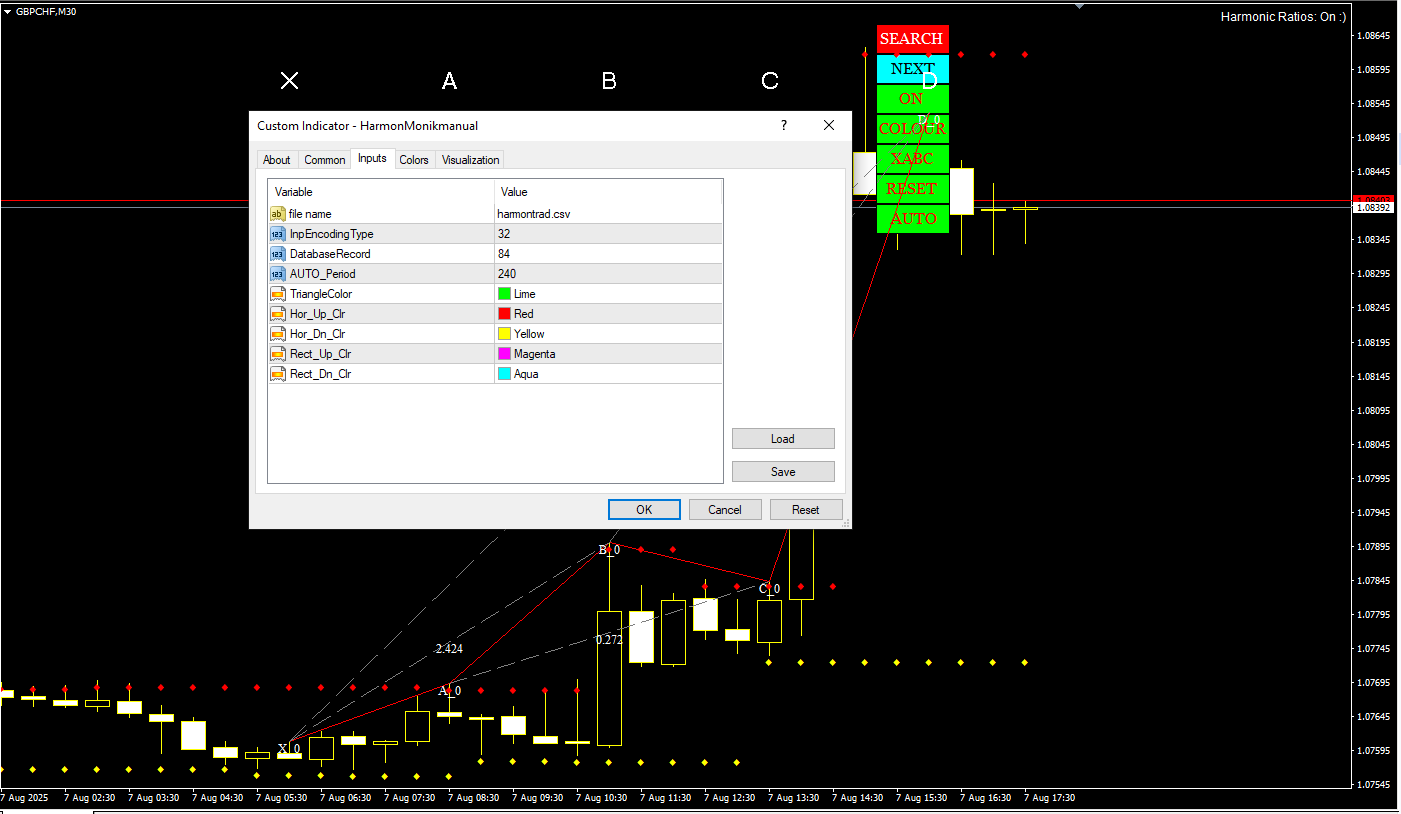Click the Load button

coord(782,439)
